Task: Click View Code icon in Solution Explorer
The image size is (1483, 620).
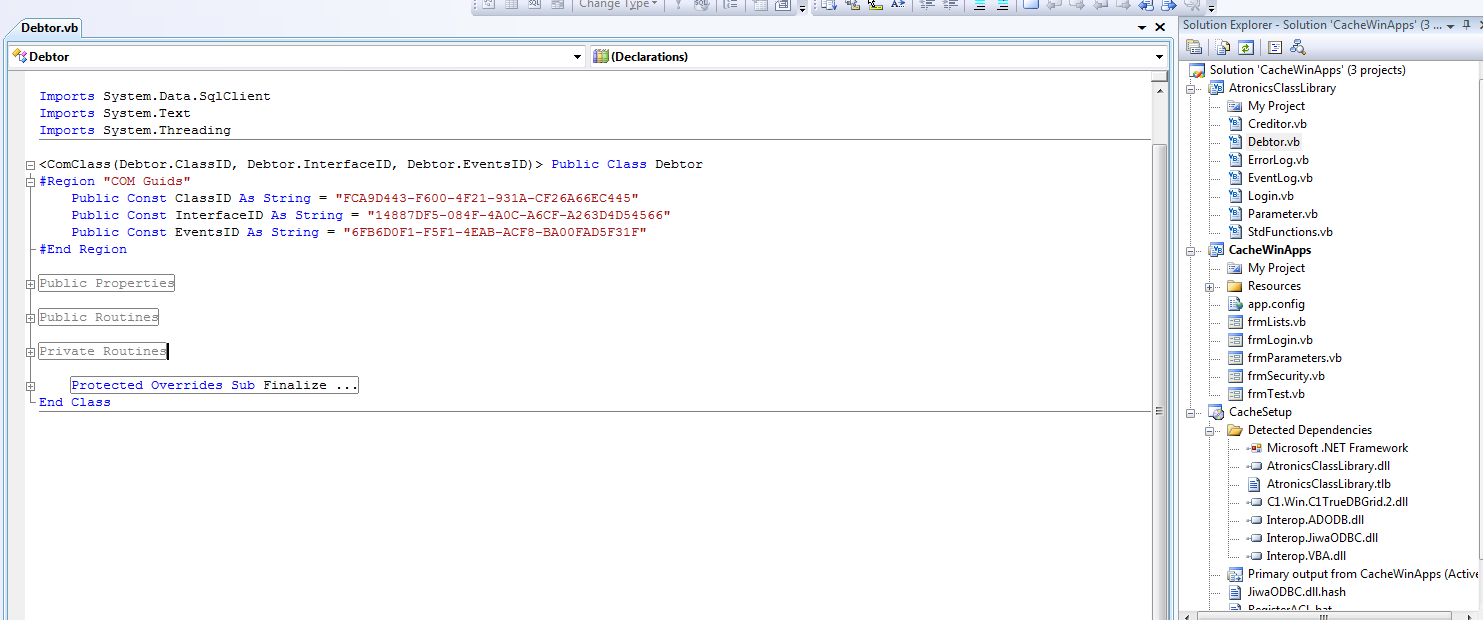Action: pyautogui.click(x=1275, y=47)
